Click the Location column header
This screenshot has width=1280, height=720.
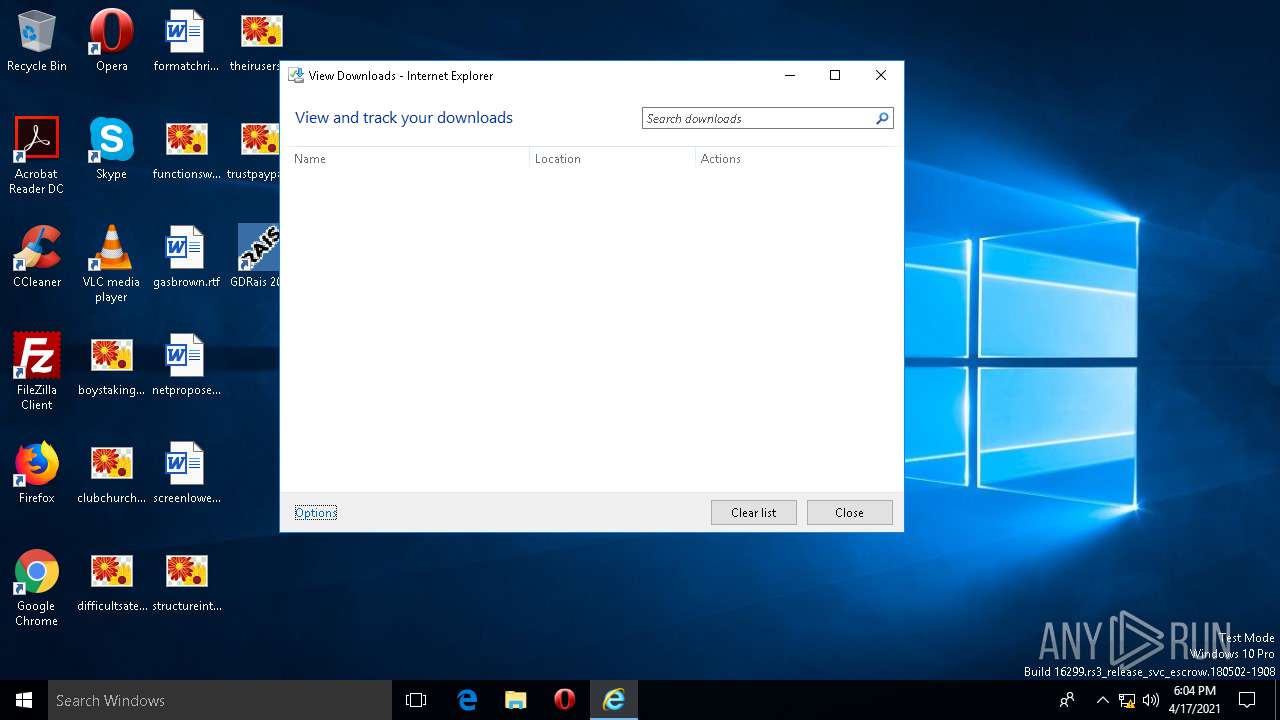(612, 158)
